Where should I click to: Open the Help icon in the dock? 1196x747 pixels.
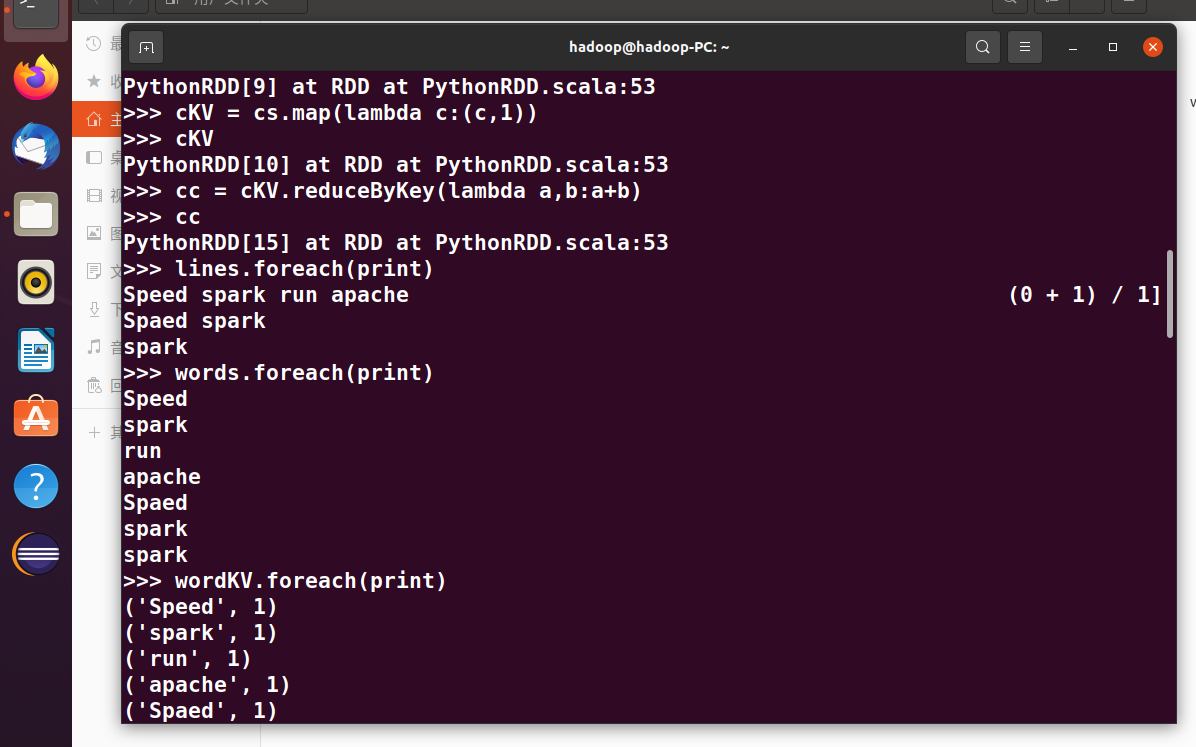click(x=36, y=486)
